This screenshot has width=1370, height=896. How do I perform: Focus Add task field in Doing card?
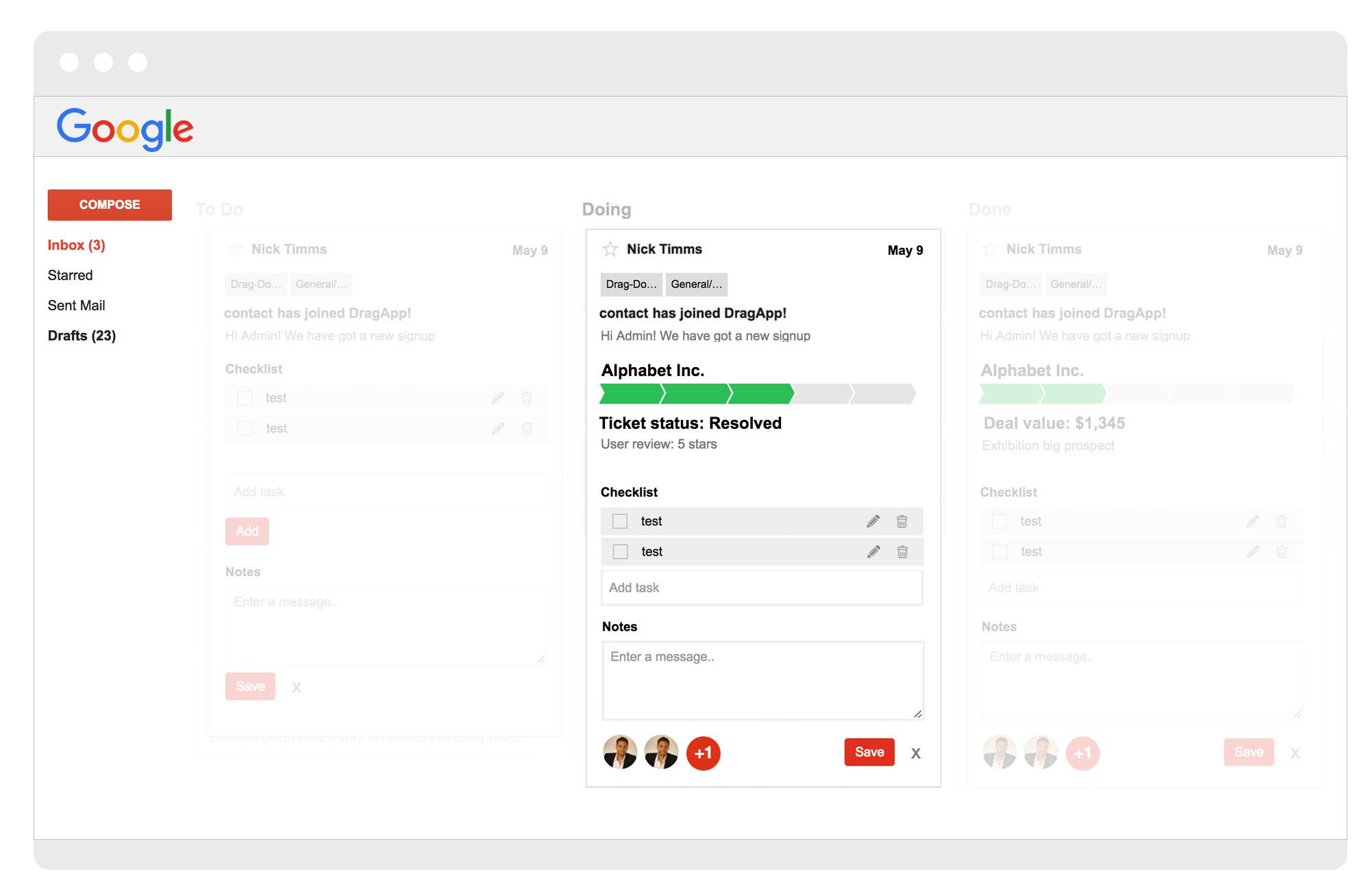tap(762, 588)
